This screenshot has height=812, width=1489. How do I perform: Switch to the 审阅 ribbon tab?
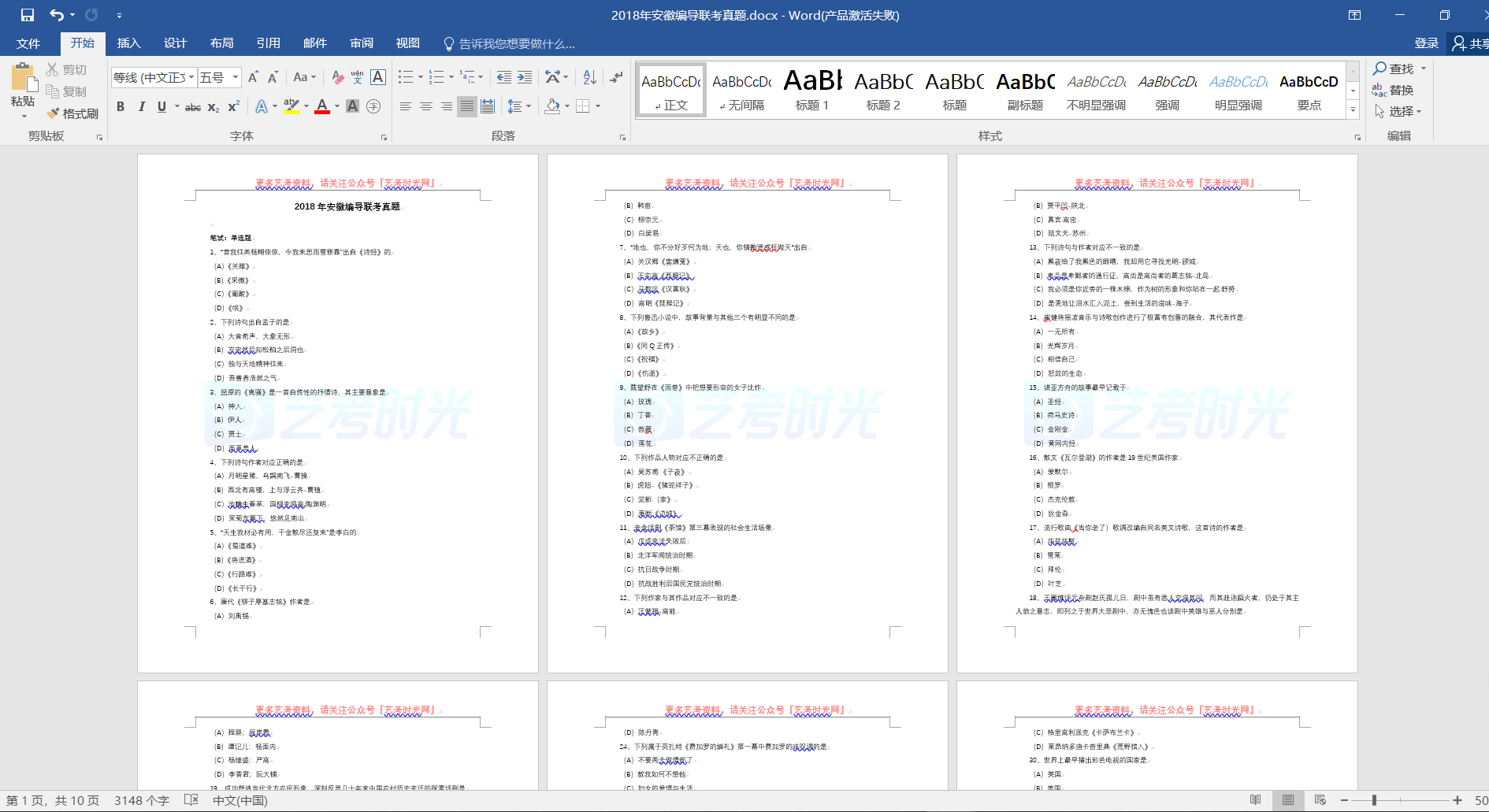click(x=362, y=43)
